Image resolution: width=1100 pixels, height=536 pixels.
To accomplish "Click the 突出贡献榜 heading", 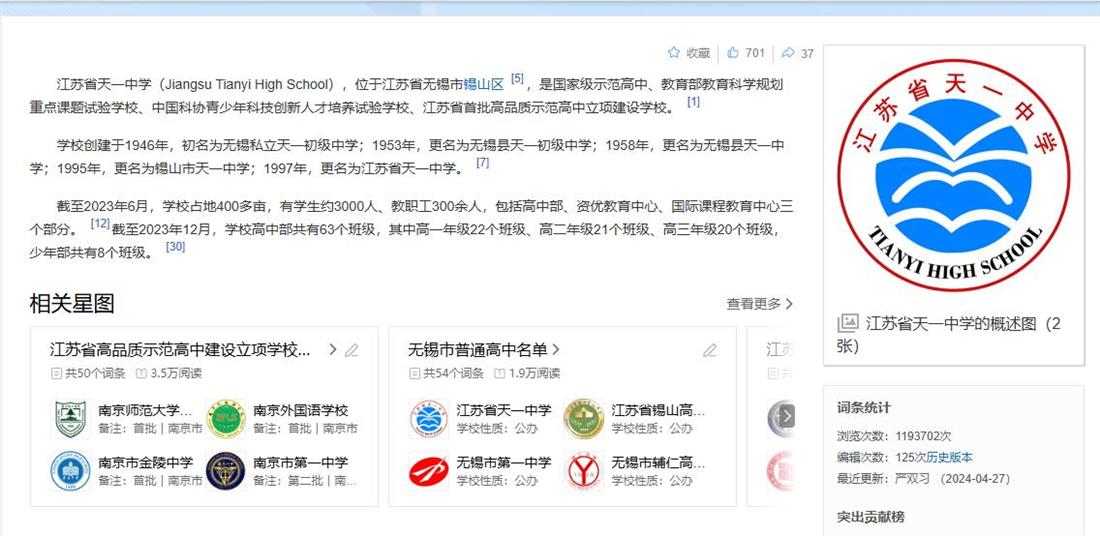I will coord(870,518).
